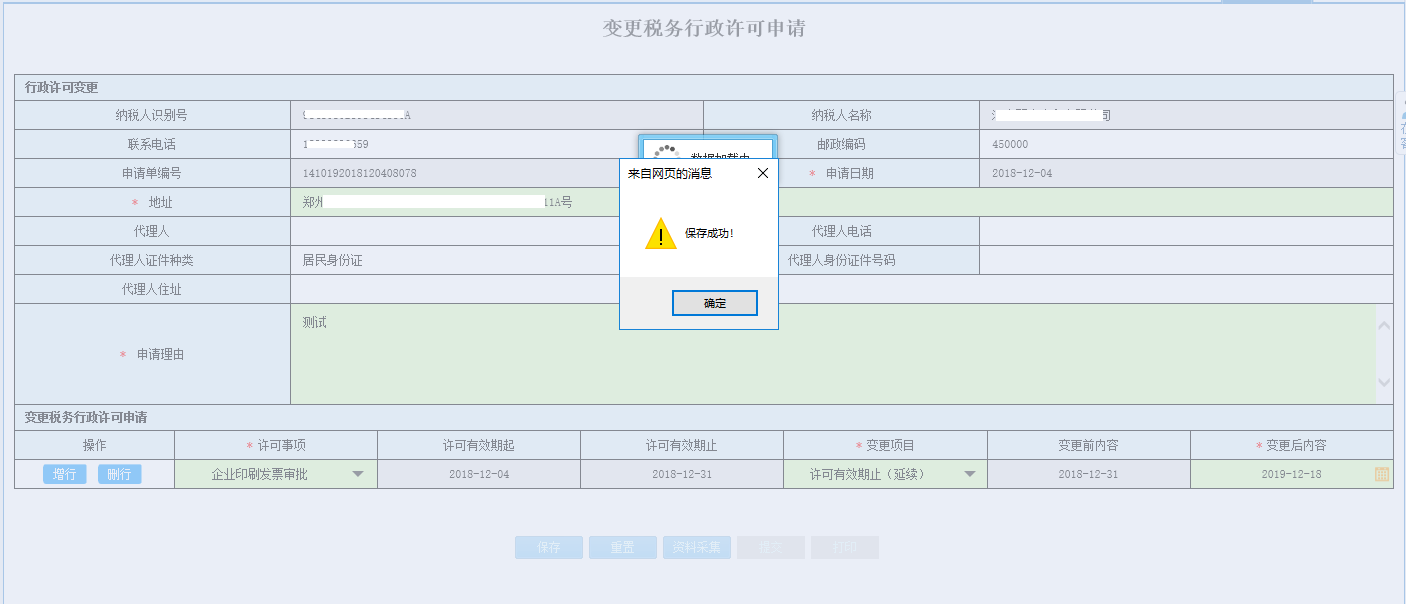Screen dimensions: 1406x604
Task: Click the 打印 print button
Action: pos(844,547)
